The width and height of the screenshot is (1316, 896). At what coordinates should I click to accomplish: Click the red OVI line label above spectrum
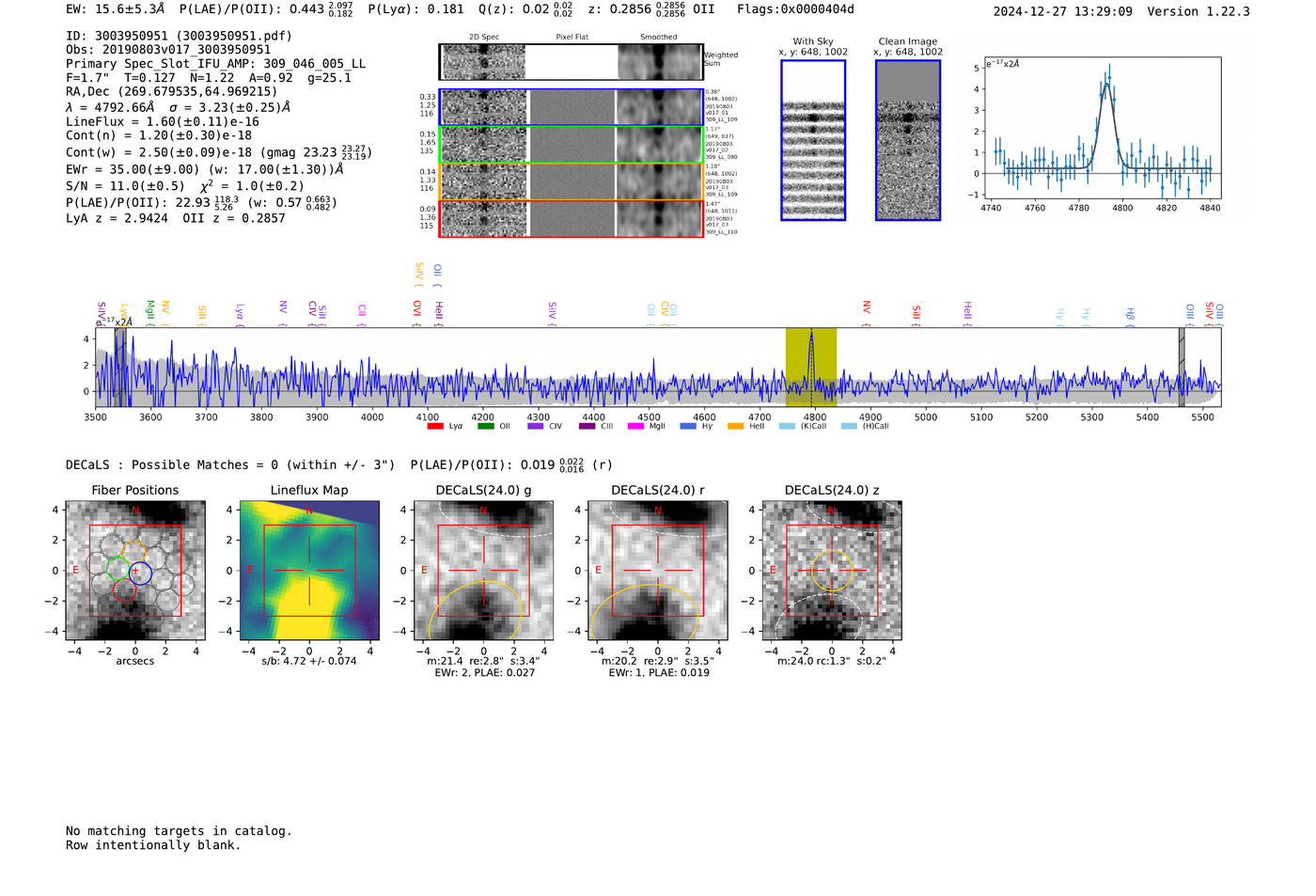pyautogui.click(x=417, y=313)
